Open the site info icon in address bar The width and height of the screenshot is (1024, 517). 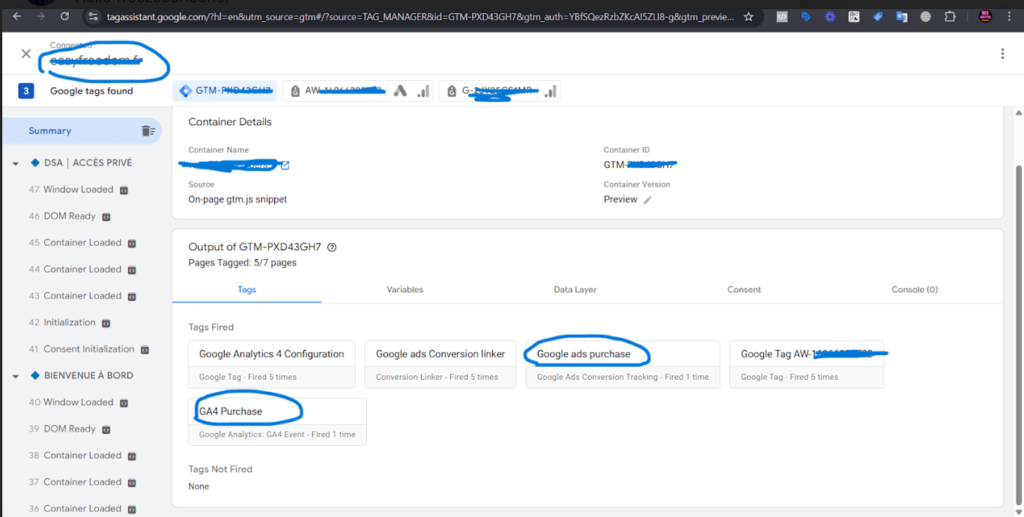click(x=93, y=17)
